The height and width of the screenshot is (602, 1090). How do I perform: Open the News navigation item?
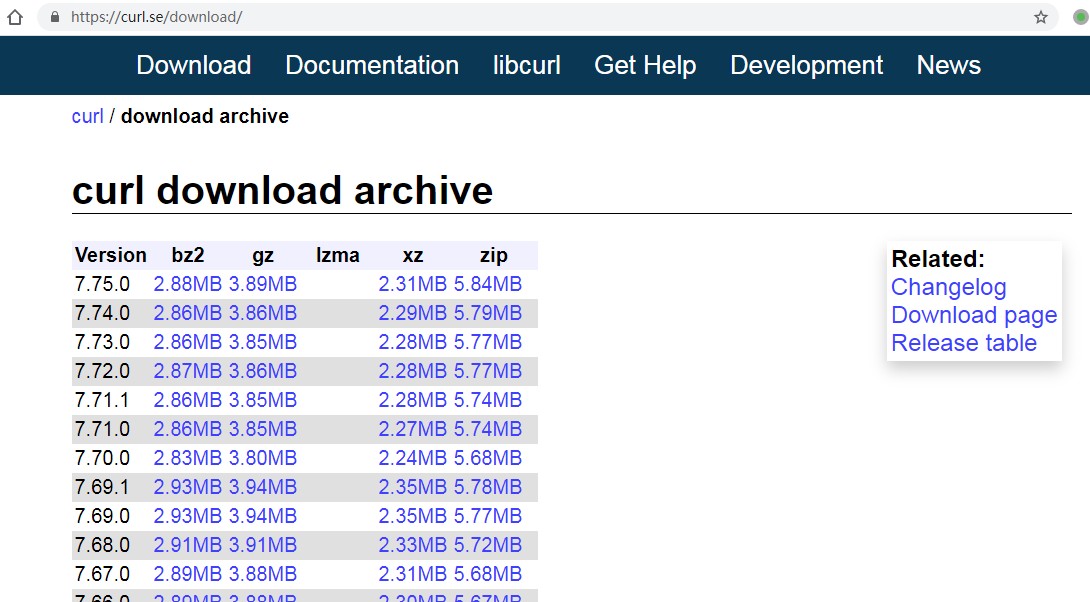tap(948, 65)
